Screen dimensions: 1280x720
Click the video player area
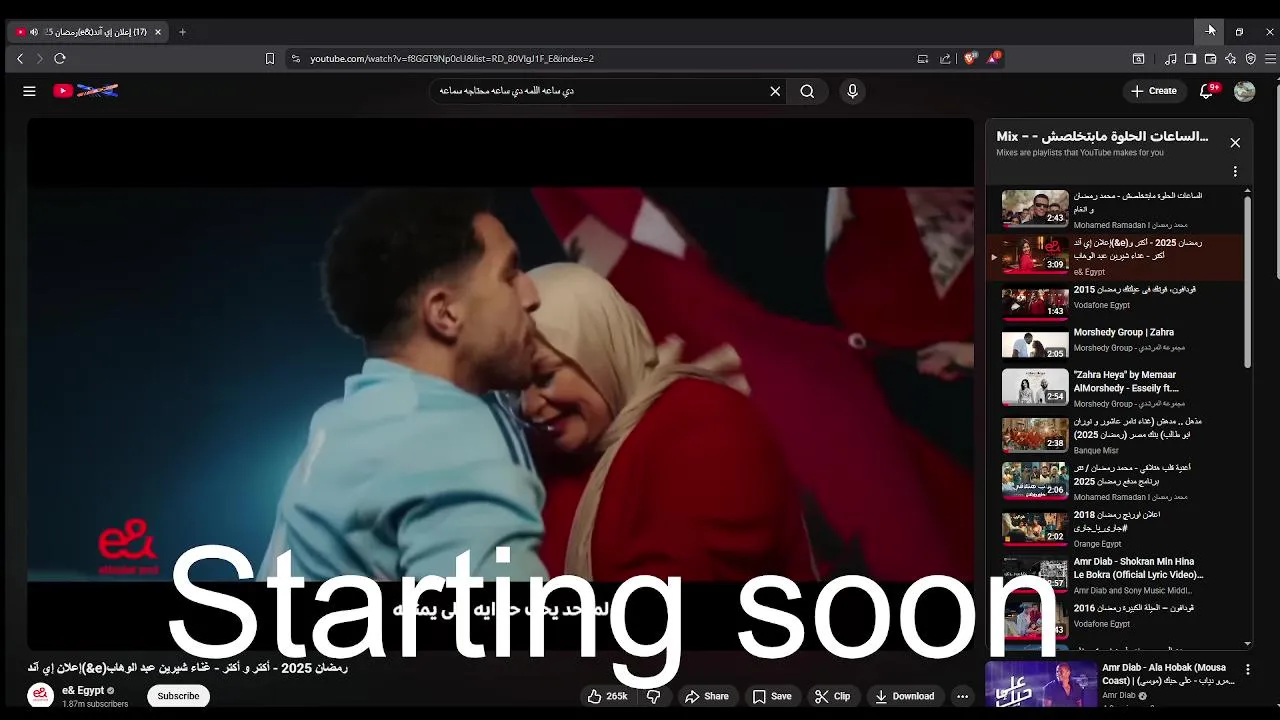[500, 384]
